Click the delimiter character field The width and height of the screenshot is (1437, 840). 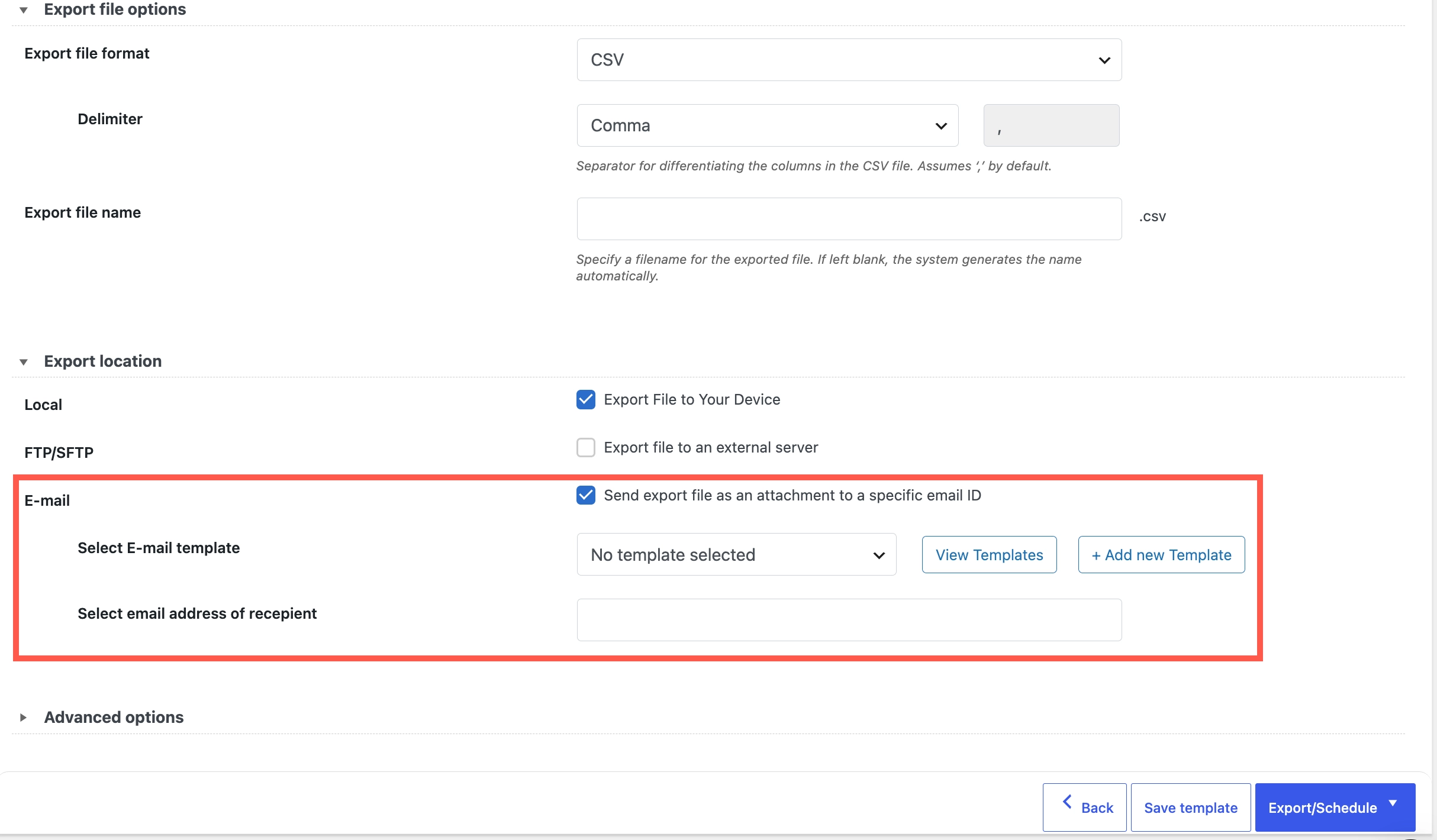[x=1051, y=125]
